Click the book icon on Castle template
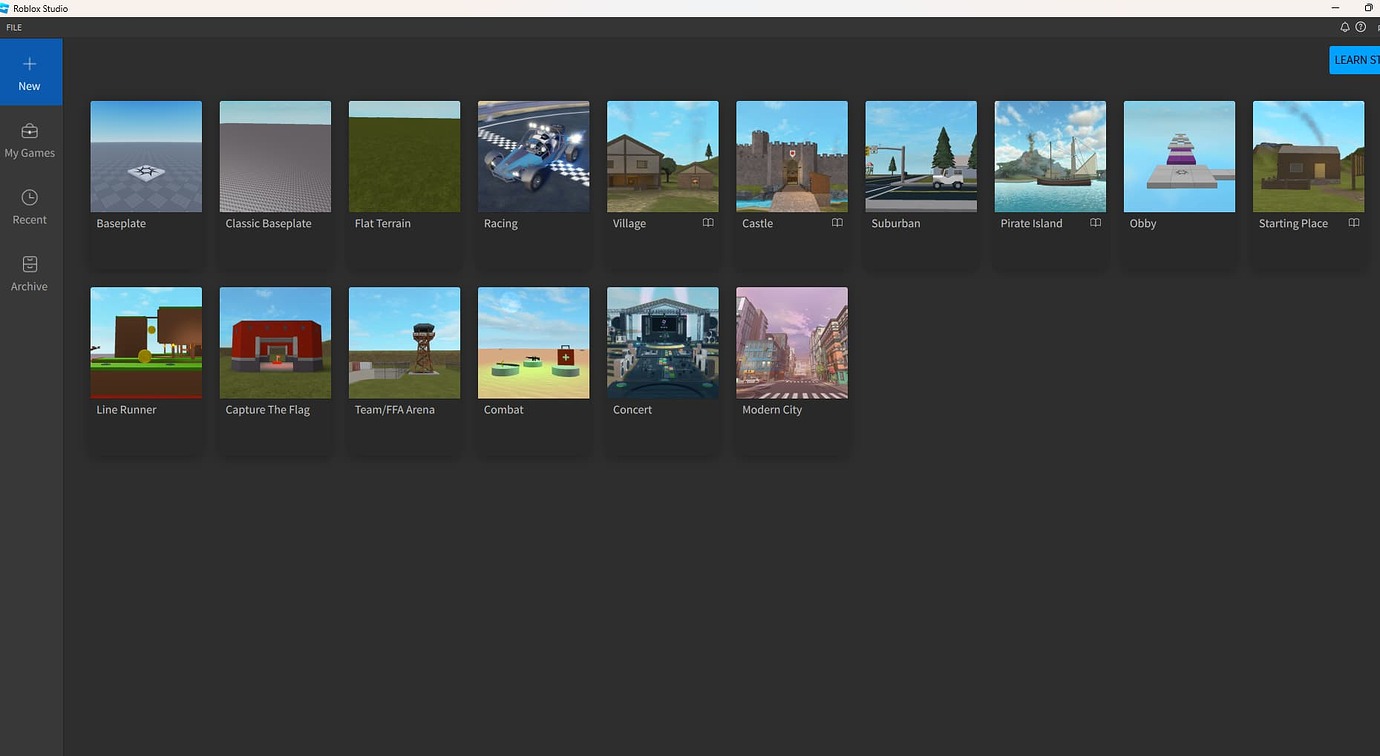Viewport: 1380px width, 756px height. pyautogui.click(x=837, y=223)
